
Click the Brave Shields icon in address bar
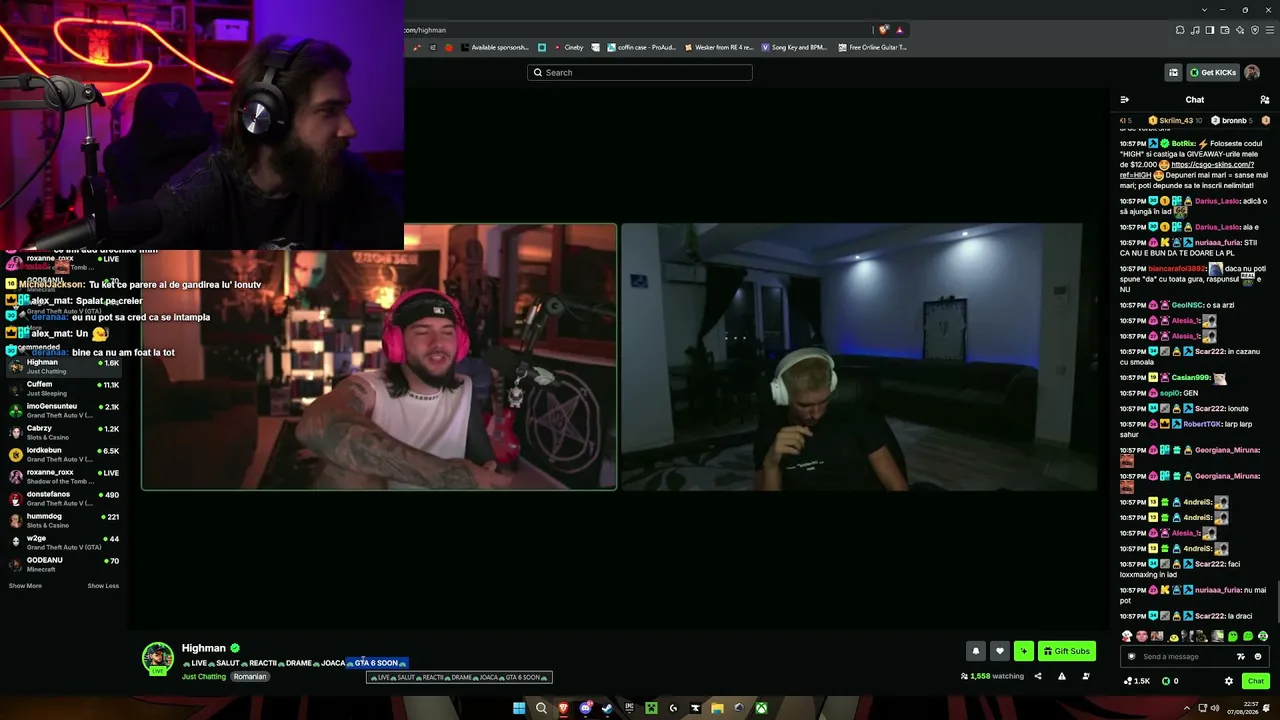[884, 30]
